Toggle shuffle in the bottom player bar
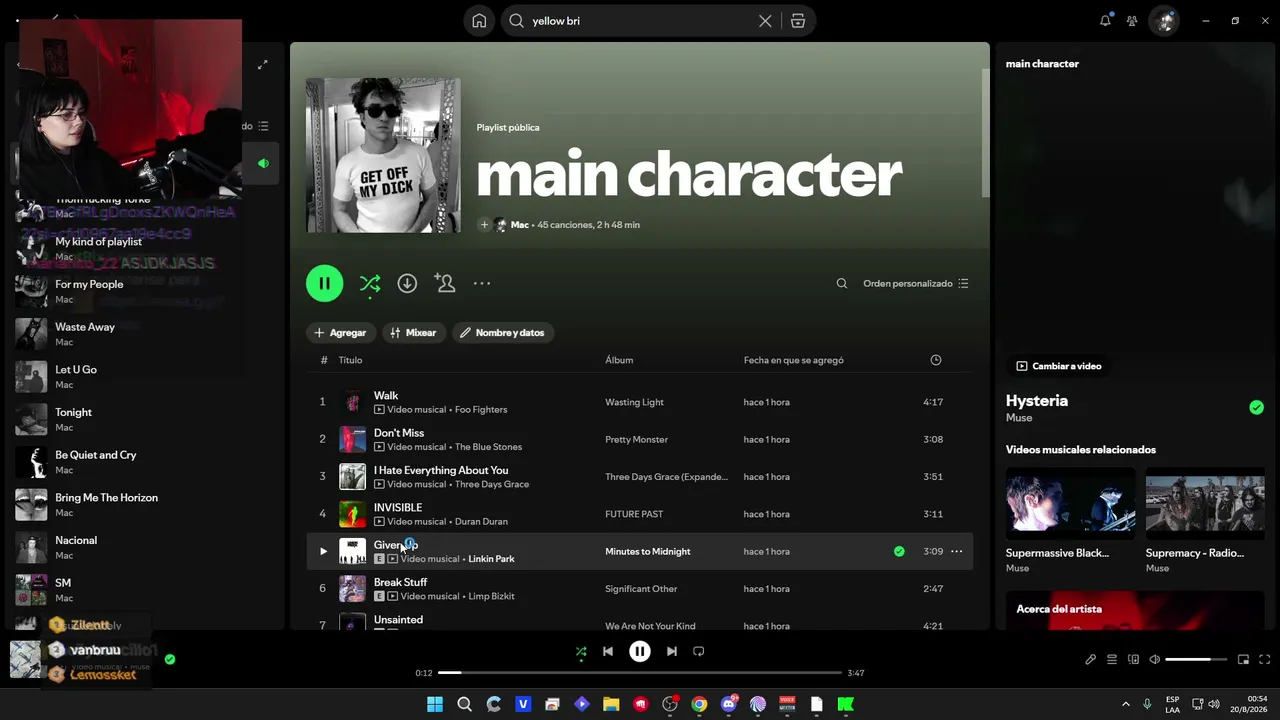The height and width of the screenshot is (720, 1280). [581, 652]
